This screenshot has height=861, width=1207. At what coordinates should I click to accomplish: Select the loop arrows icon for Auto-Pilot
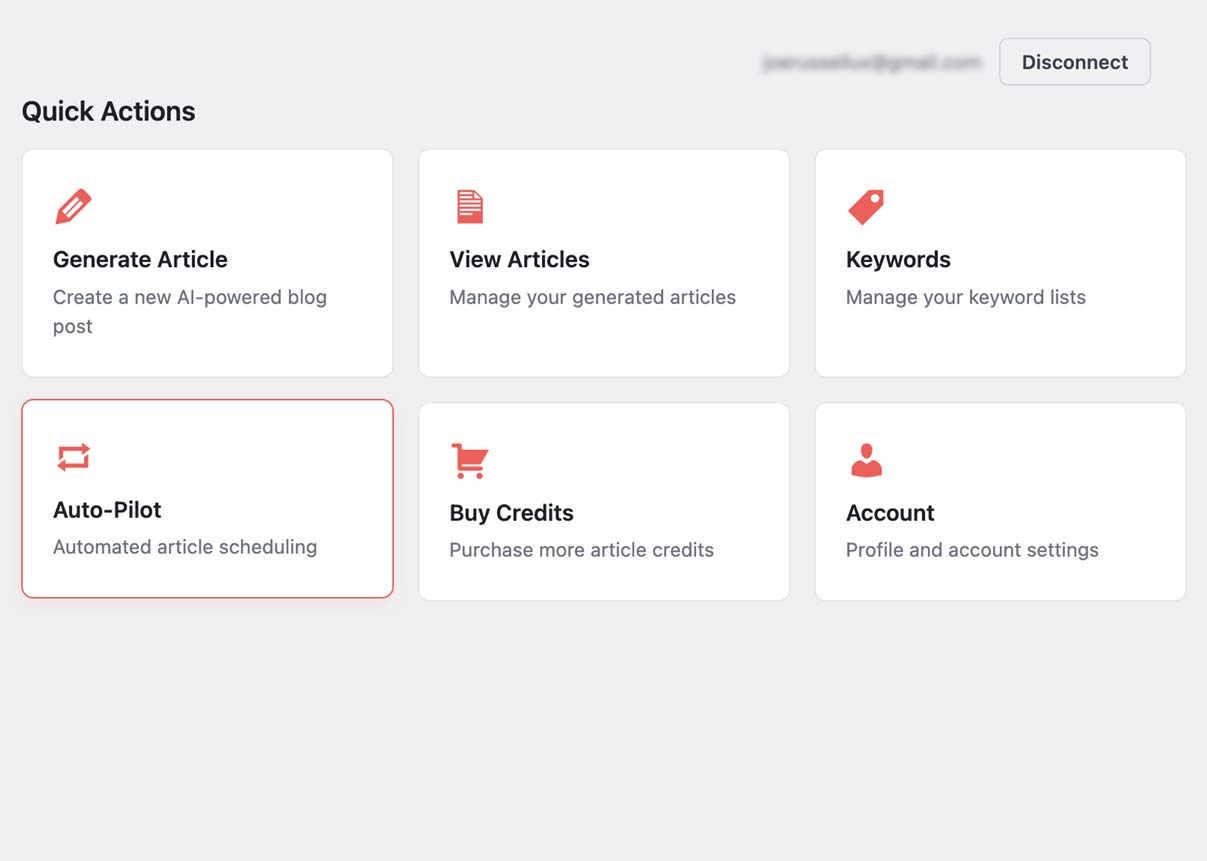[73, 457]
